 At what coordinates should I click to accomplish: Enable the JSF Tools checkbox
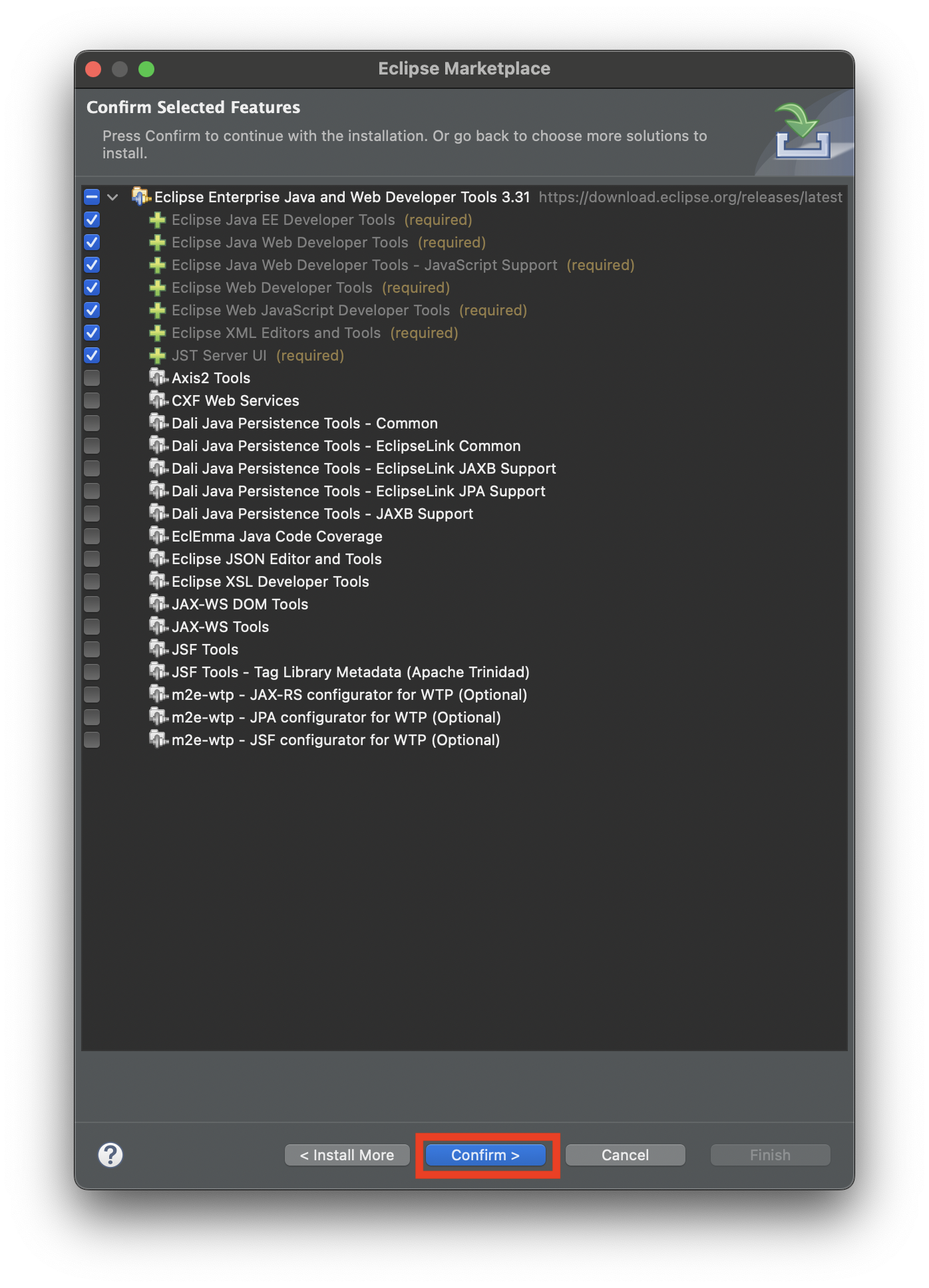pos(92,649)
